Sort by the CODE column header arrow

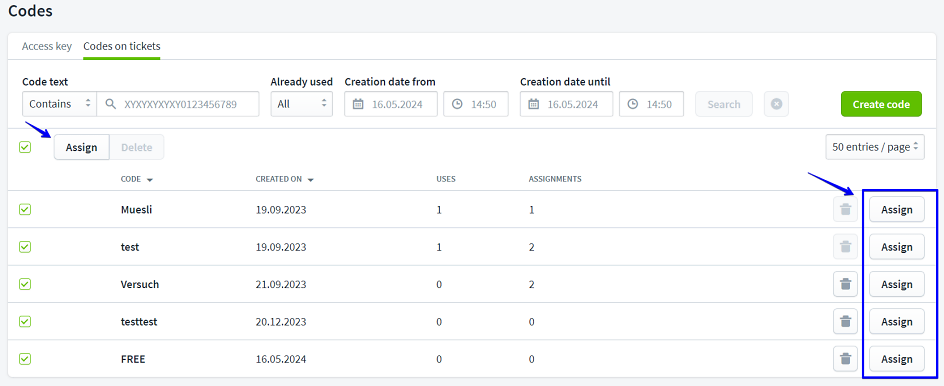150,179
